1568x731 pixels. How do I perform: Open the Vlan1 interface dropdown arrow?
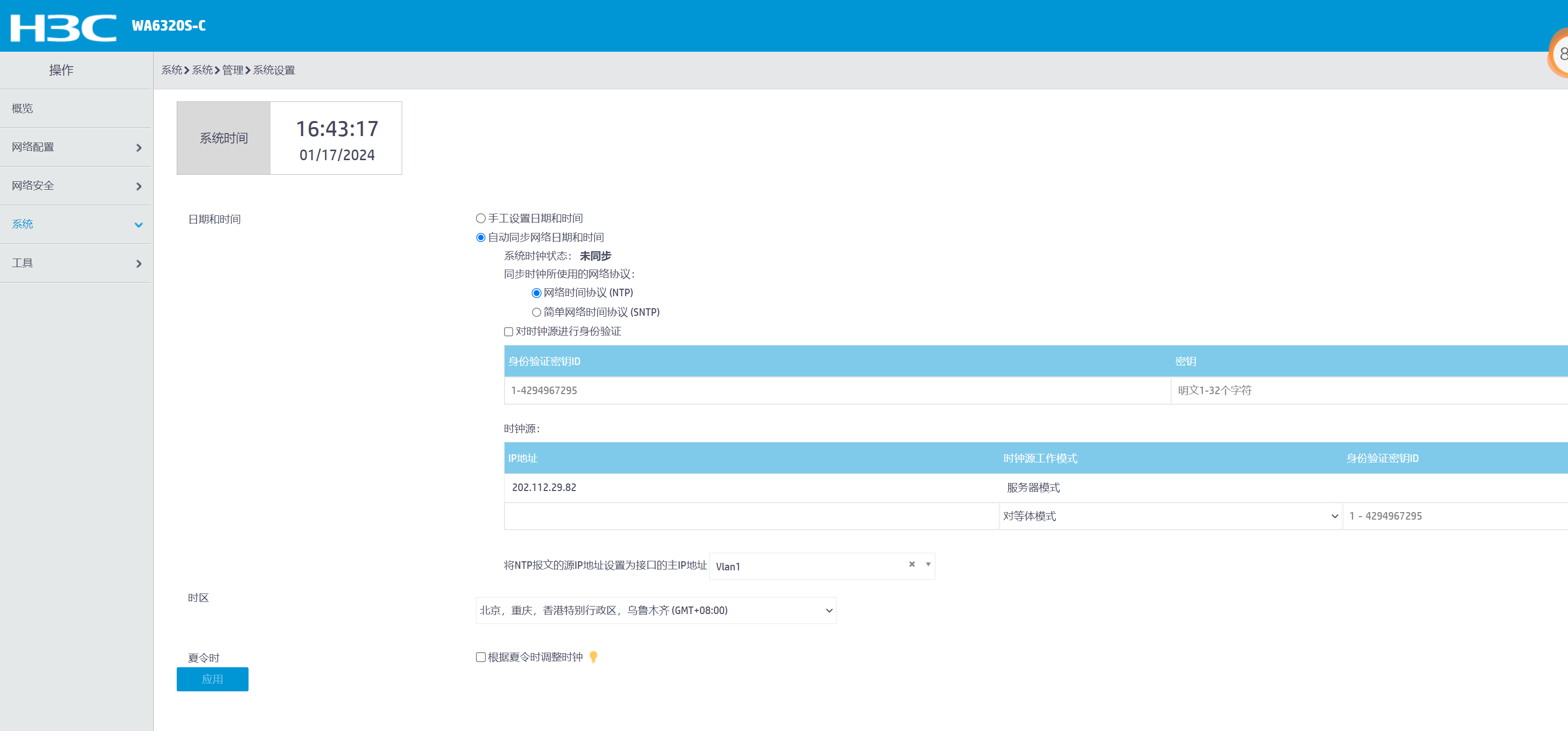point(928,564)
